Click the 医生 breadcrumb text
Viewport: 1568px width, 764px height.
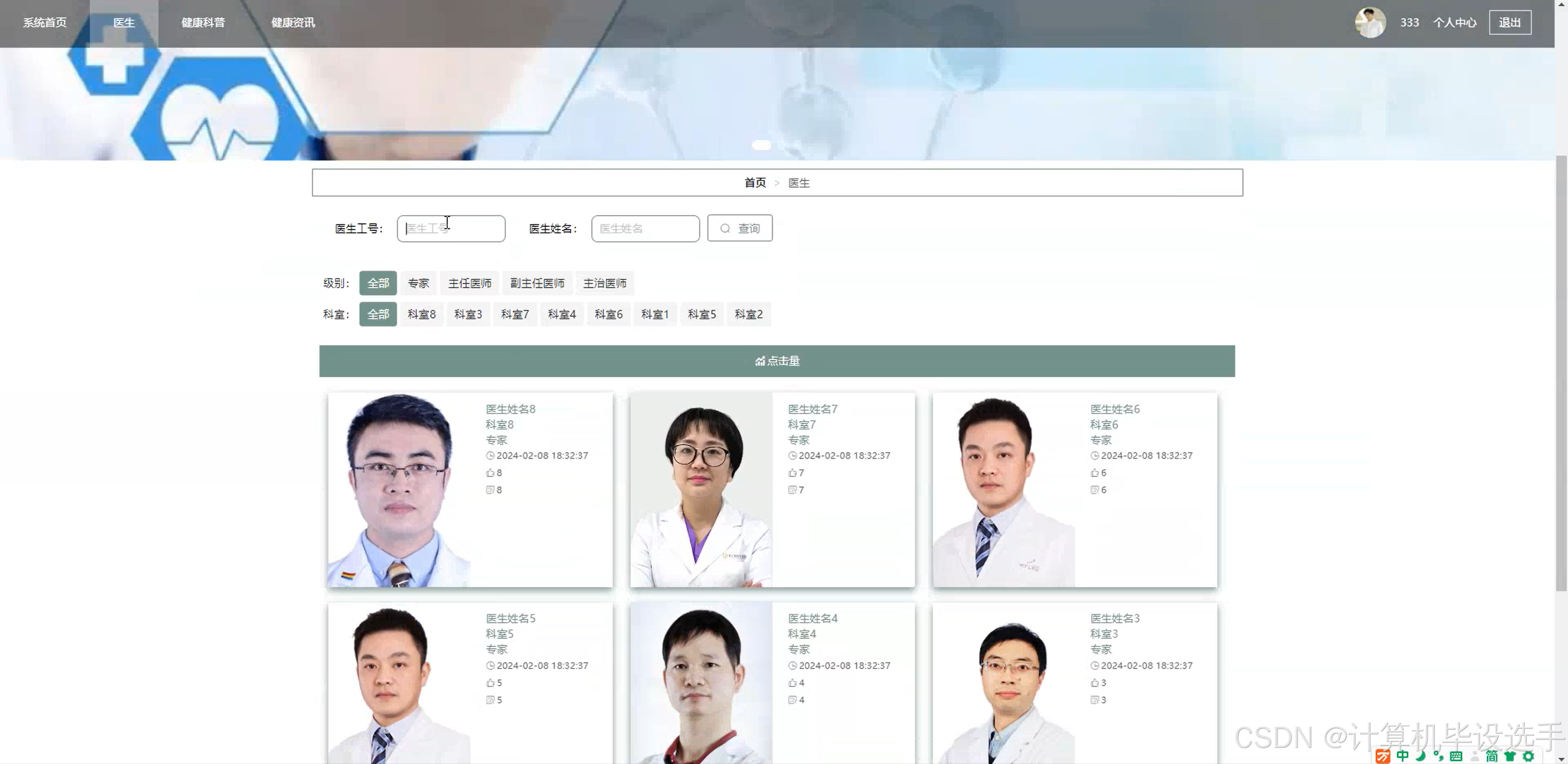click(799, 183)
